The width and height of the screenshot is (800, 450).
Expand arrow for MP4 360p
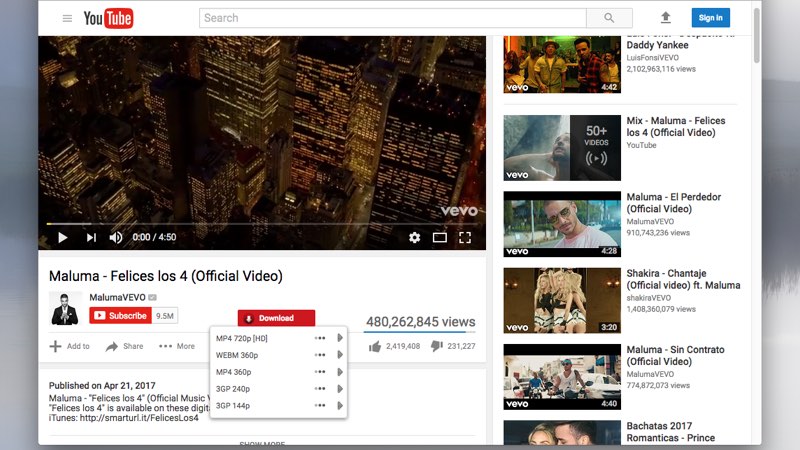(340, 372)
